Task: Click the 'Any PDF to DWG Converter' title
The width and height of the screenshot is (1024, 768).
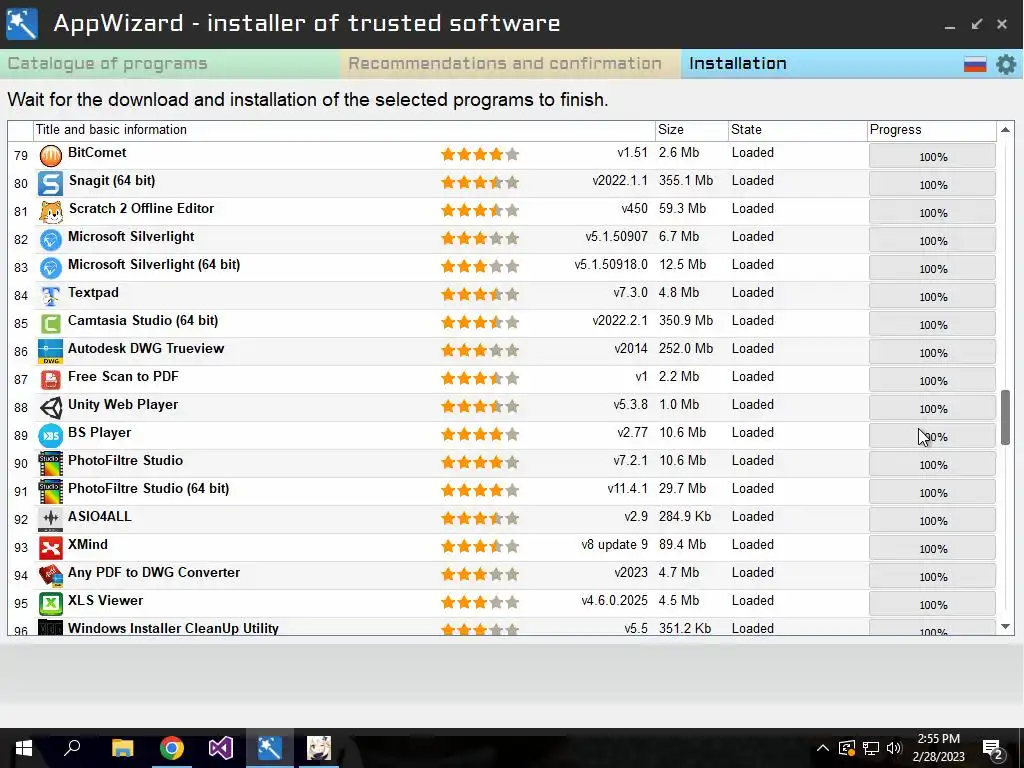Action: pos(154,573)
